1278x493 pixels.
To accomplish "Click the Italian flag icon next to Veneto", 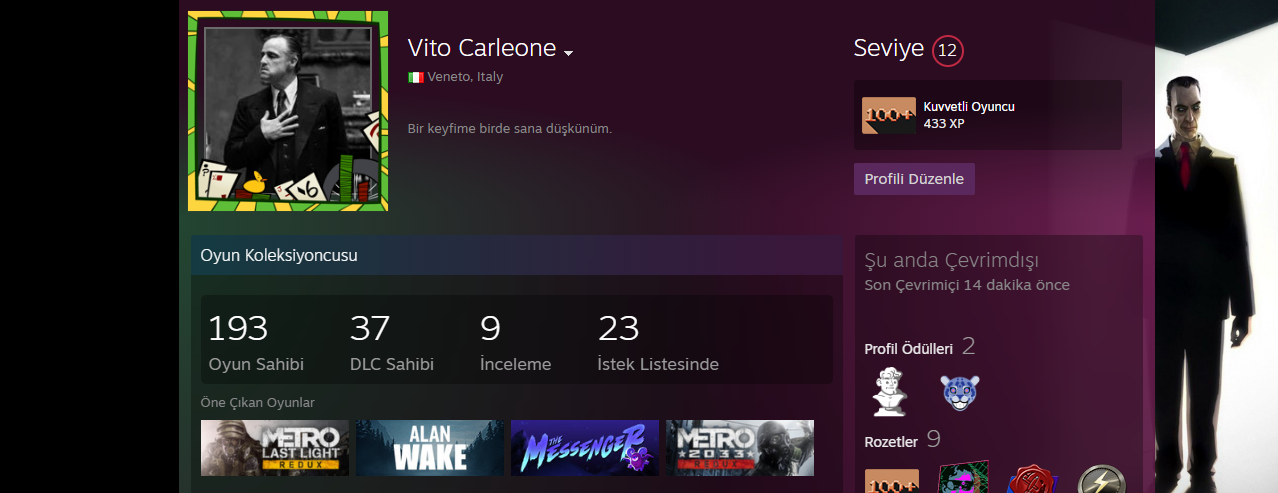I will 415,77.
